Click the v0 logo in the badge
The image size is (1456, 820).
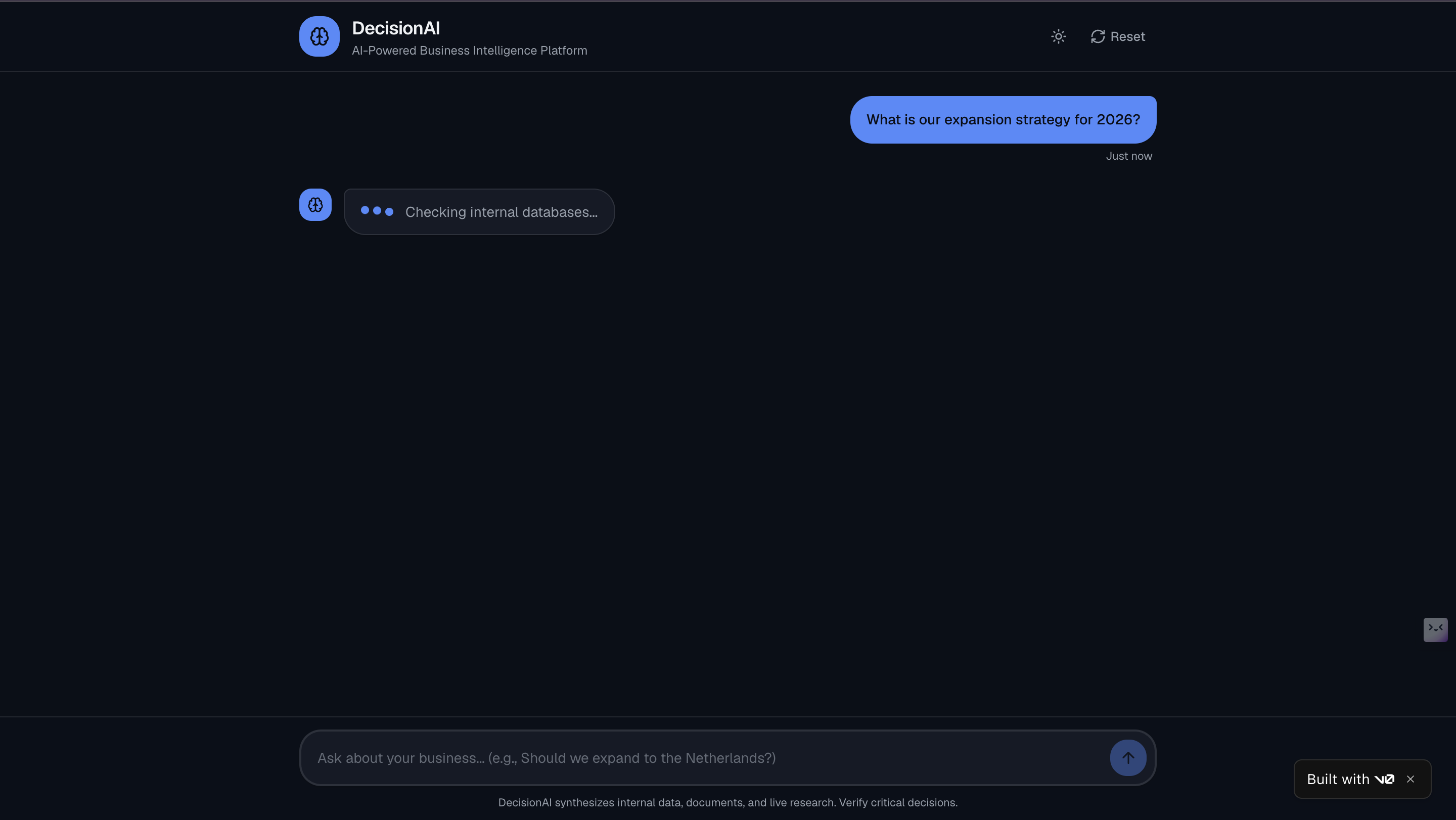[1384, 780]
